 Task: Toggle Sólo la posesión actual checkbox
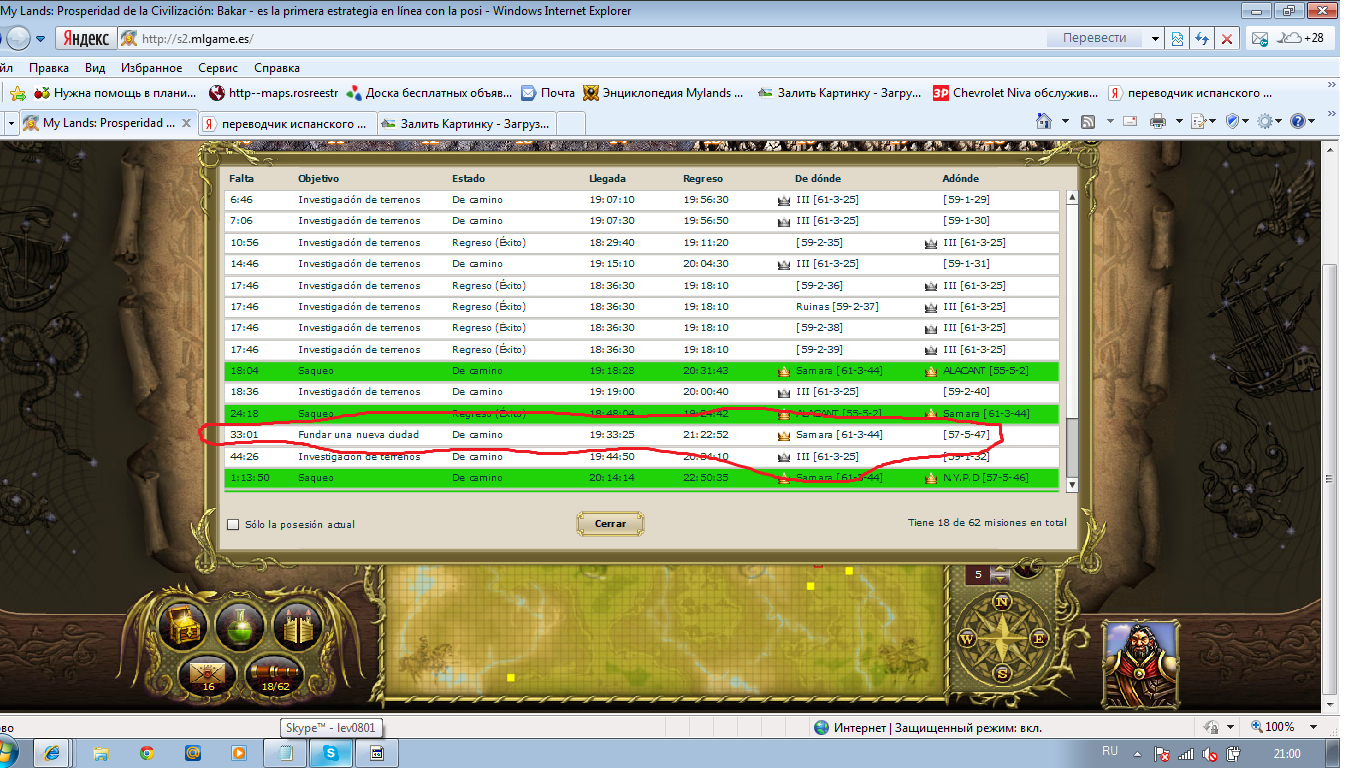pos(233,524)
